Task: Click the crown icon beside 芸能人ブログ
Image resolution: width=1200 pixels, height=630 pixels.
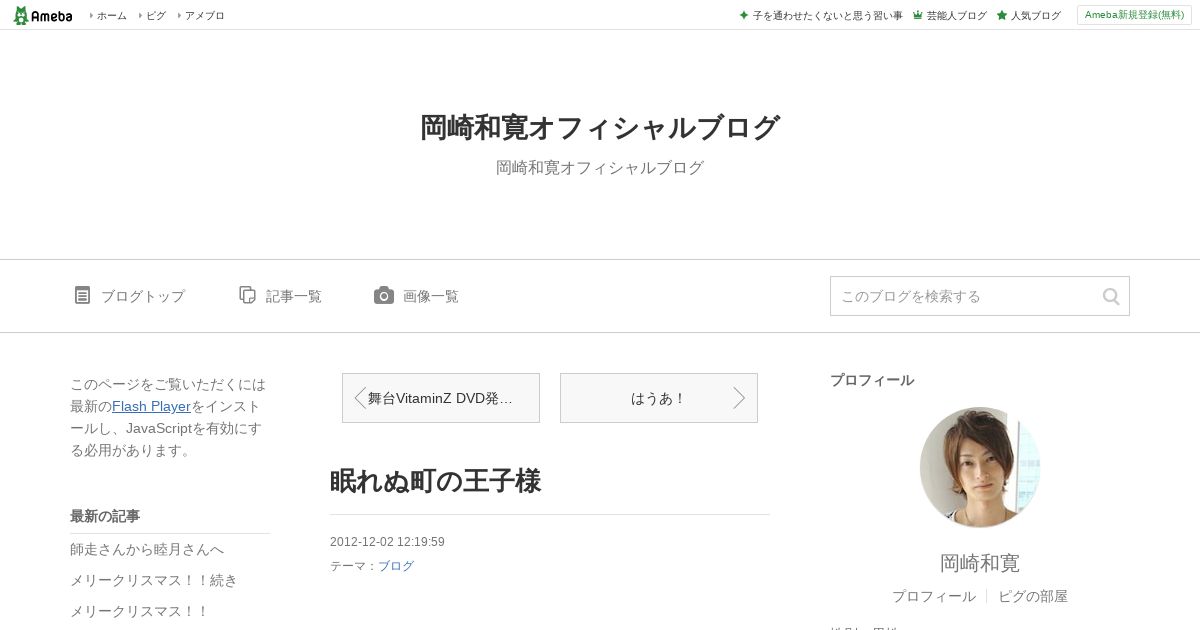Action: coord(917,16)
